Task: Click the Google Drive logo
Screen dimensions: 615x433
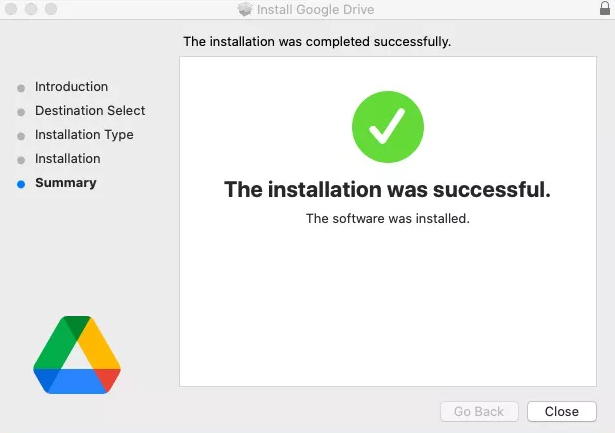Action: coord(77,355)
